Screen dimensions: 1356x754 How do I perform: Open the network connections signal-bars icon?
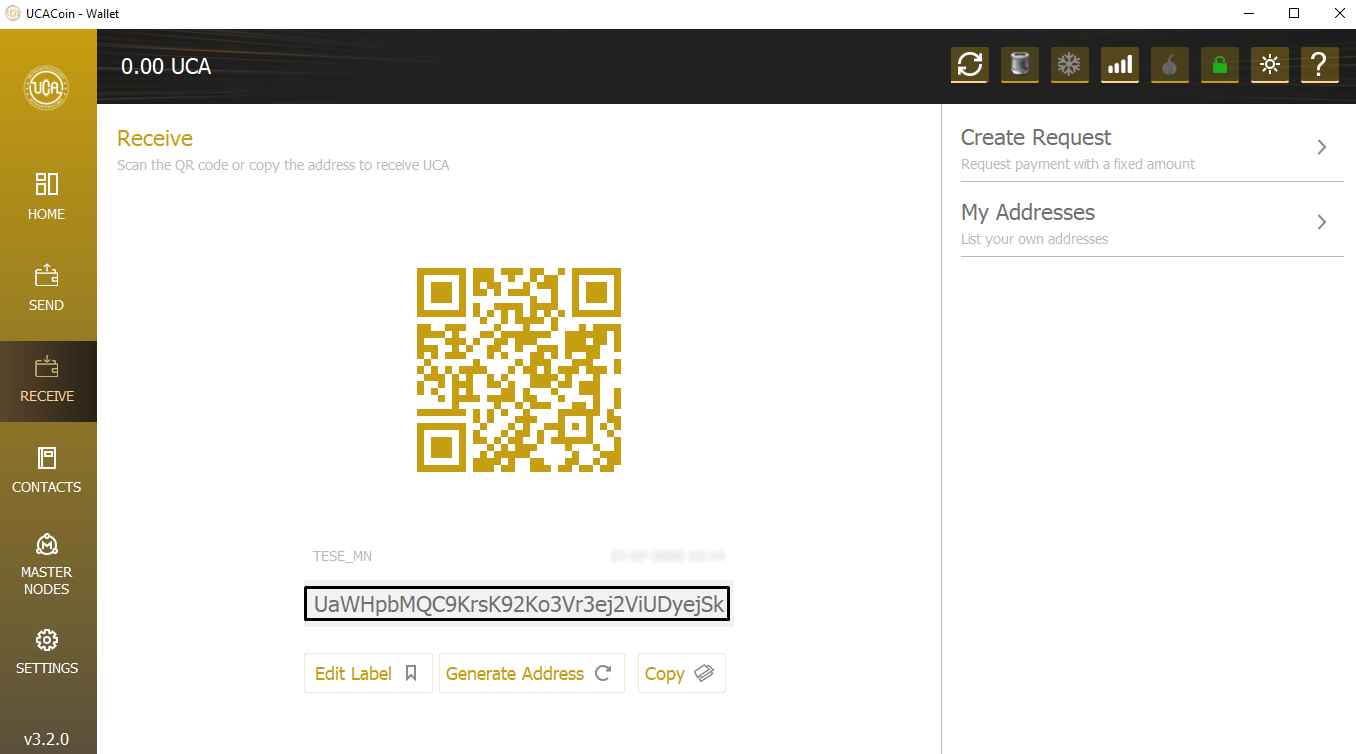point(1119,65)
